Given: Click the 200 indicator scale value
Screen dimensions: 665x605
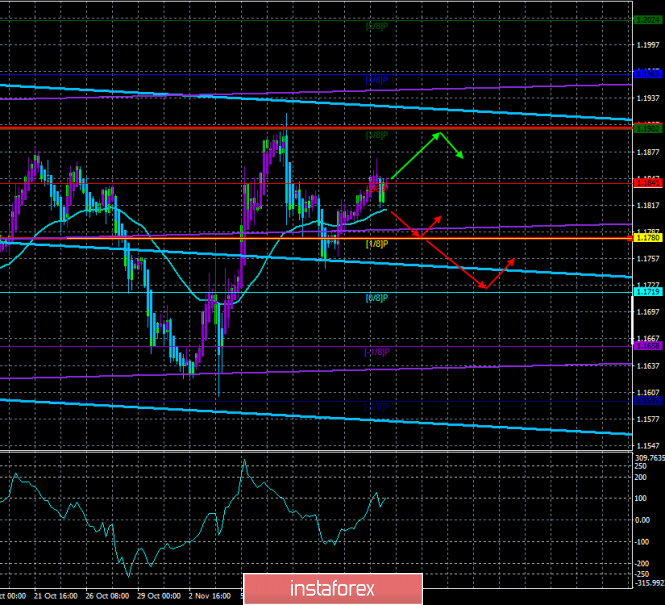Looking at the screenshot, I should coord(641,477).
